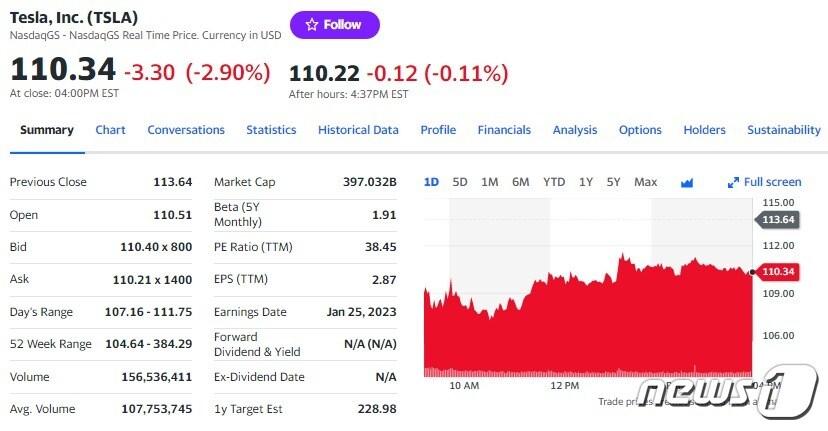The width and height of the screenshot is (828, 431).
Task: View the Profile tab
Action: click(438, 130)
